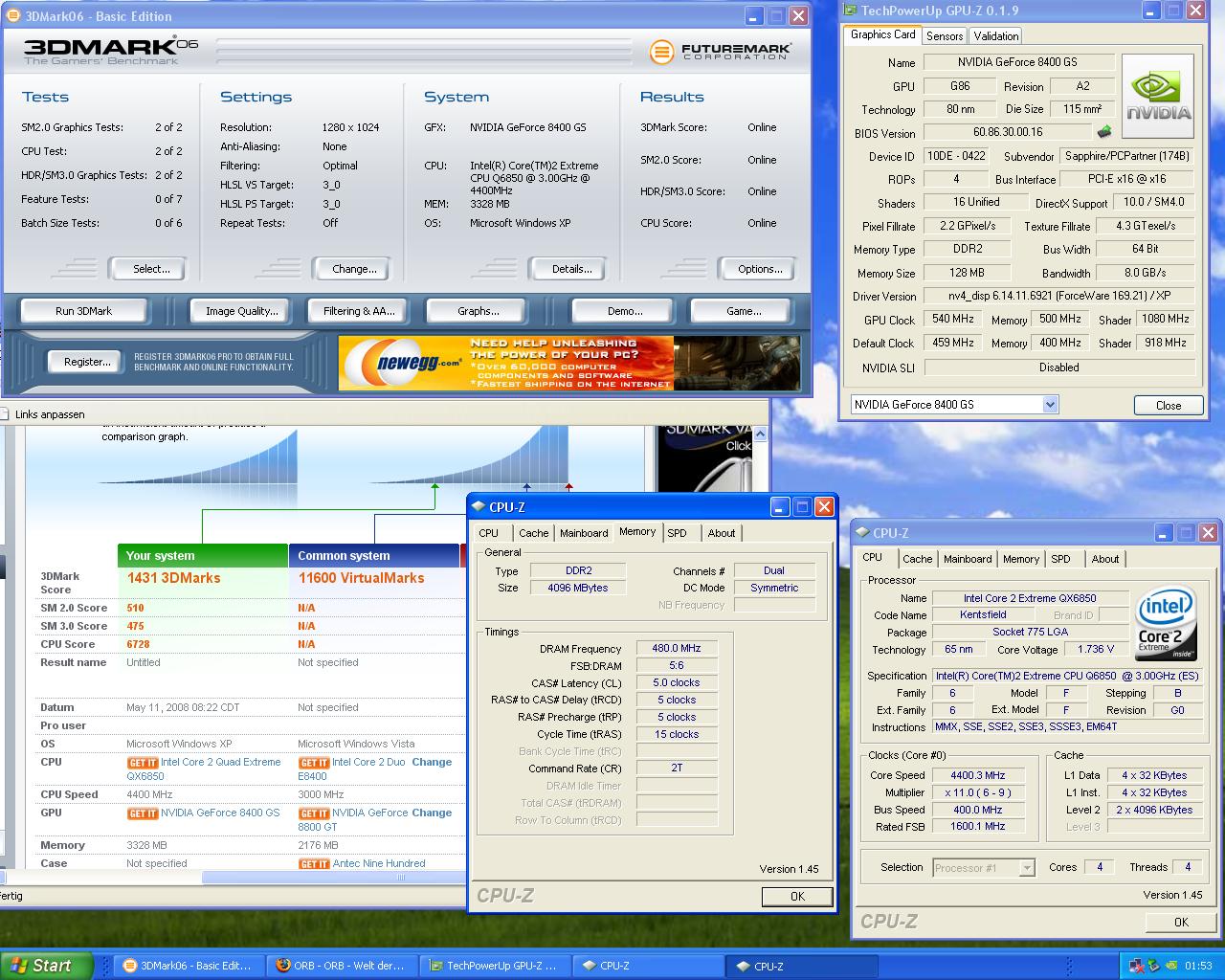The height and width of the screenshot is (980, 1225).
Task: Click the NVIDIA GeForce 8400 GS link in ORB page
Action: coord(220,813)
